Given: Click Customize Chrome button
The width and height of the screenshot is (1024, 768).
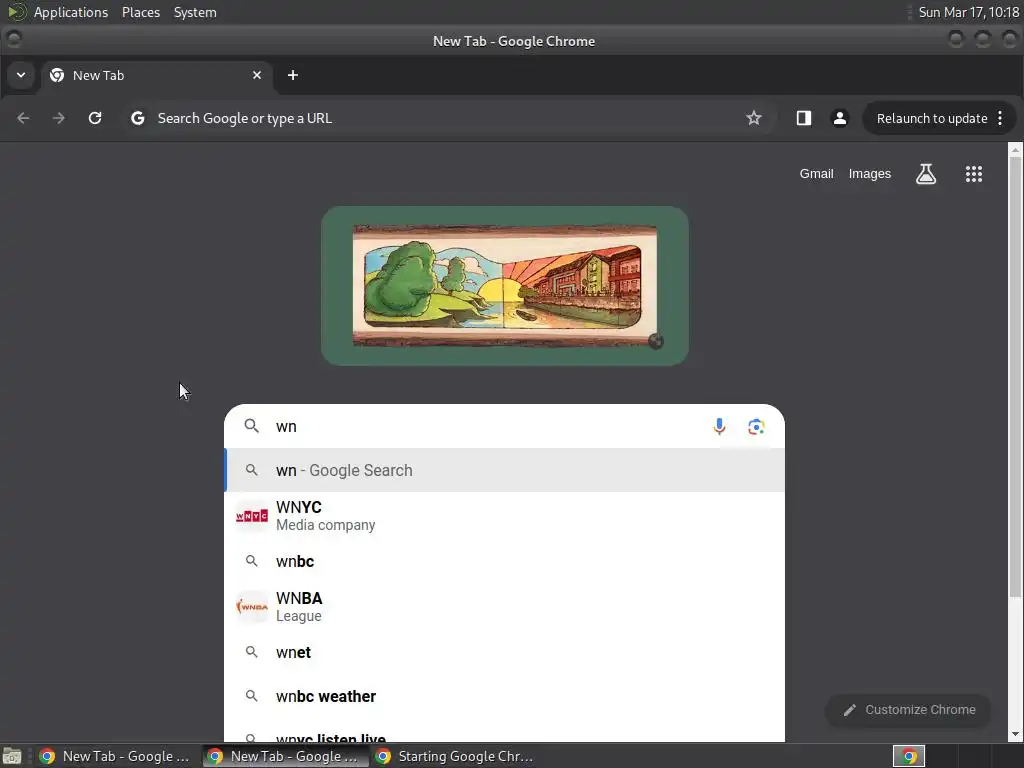Looking at the screenshot, I should [x=908, y=710].
